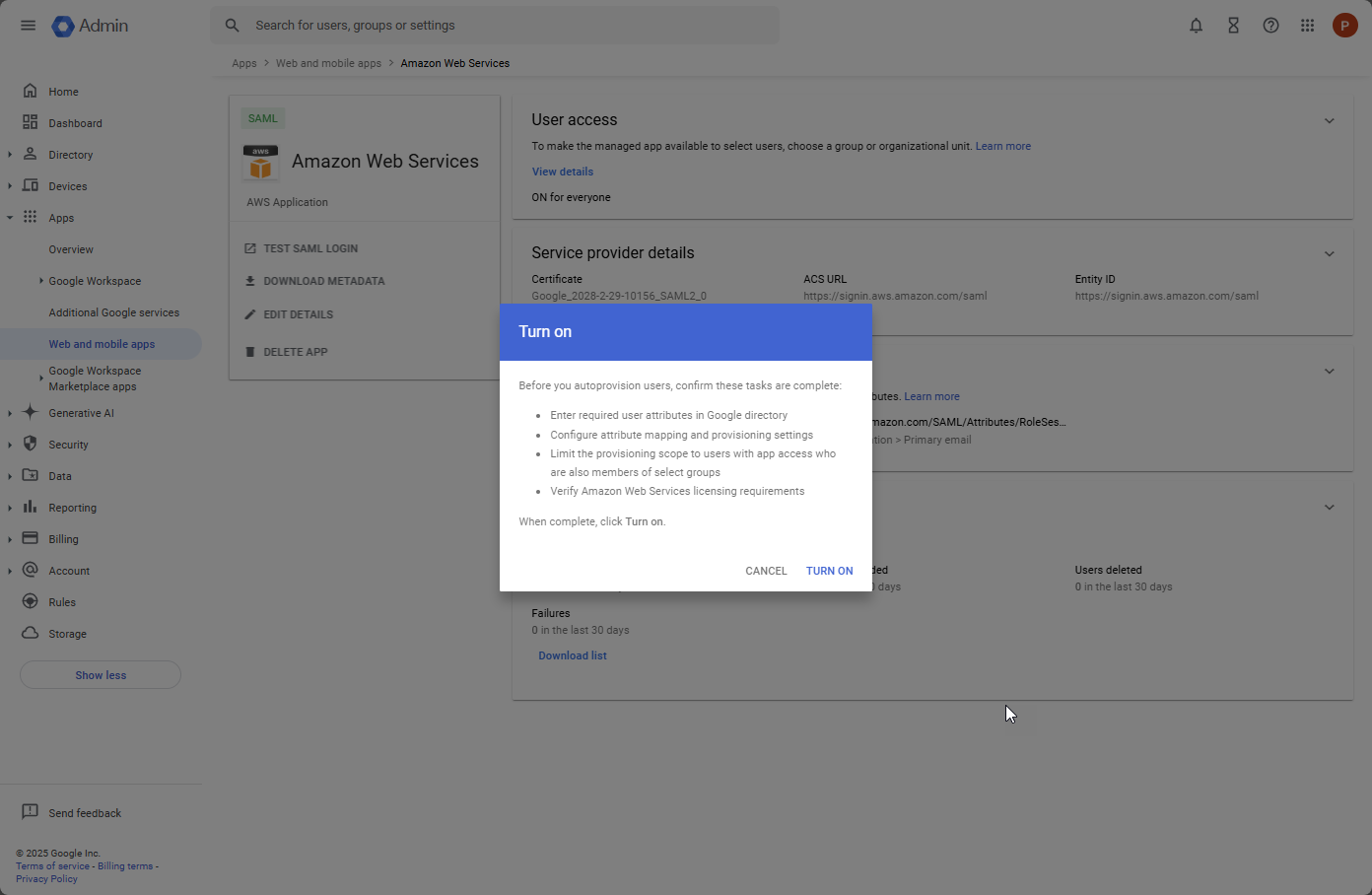Open the main hamburger menu
Screen dimensions: 1372x895
coord(28,26)
